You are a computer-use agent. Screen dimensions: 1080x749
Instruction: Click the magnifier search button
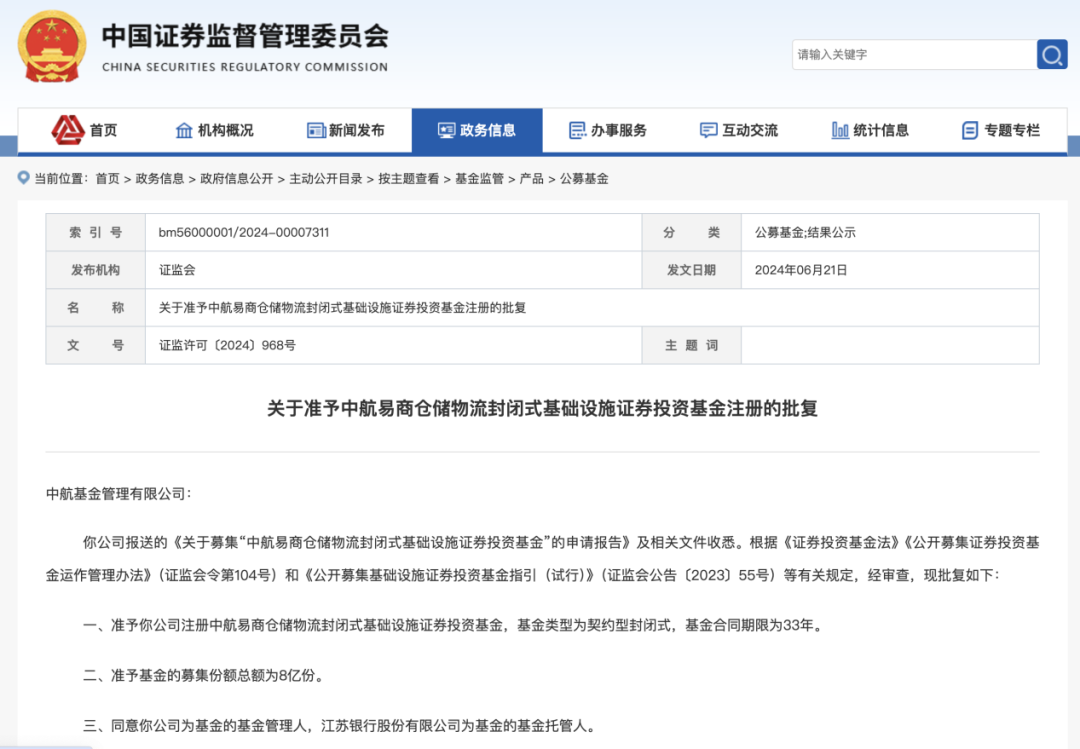pos(1051,55)
